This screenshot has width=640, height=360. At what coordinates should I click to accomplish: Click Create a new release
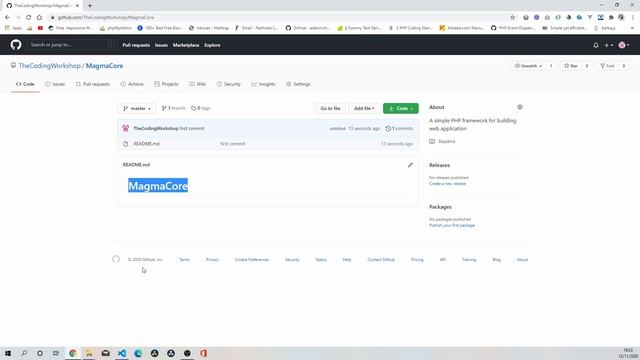447,184
